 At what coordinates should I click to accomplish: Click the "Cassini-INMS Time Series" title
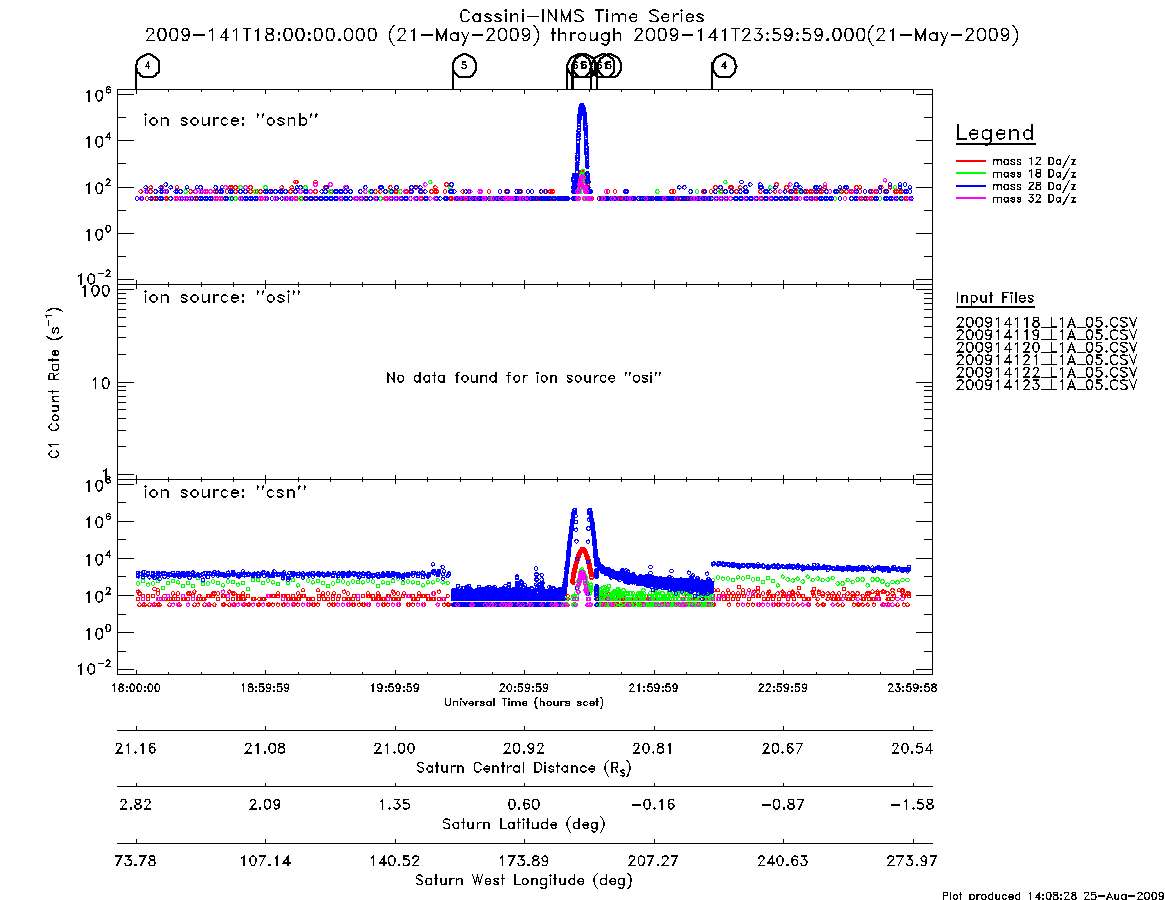[x=582, y=16]
